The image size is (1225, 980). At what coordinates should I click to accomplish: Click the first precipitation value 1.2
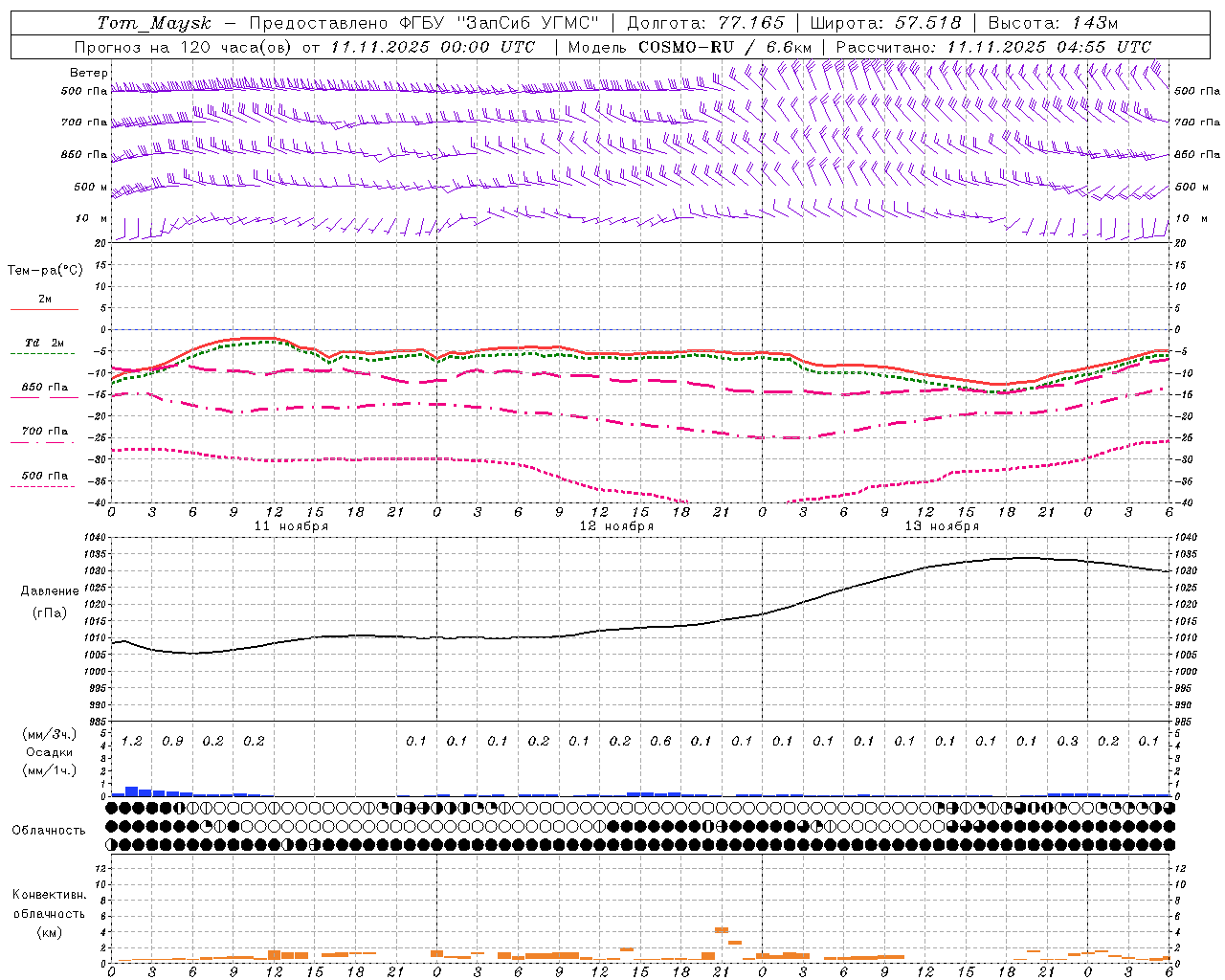131,741
